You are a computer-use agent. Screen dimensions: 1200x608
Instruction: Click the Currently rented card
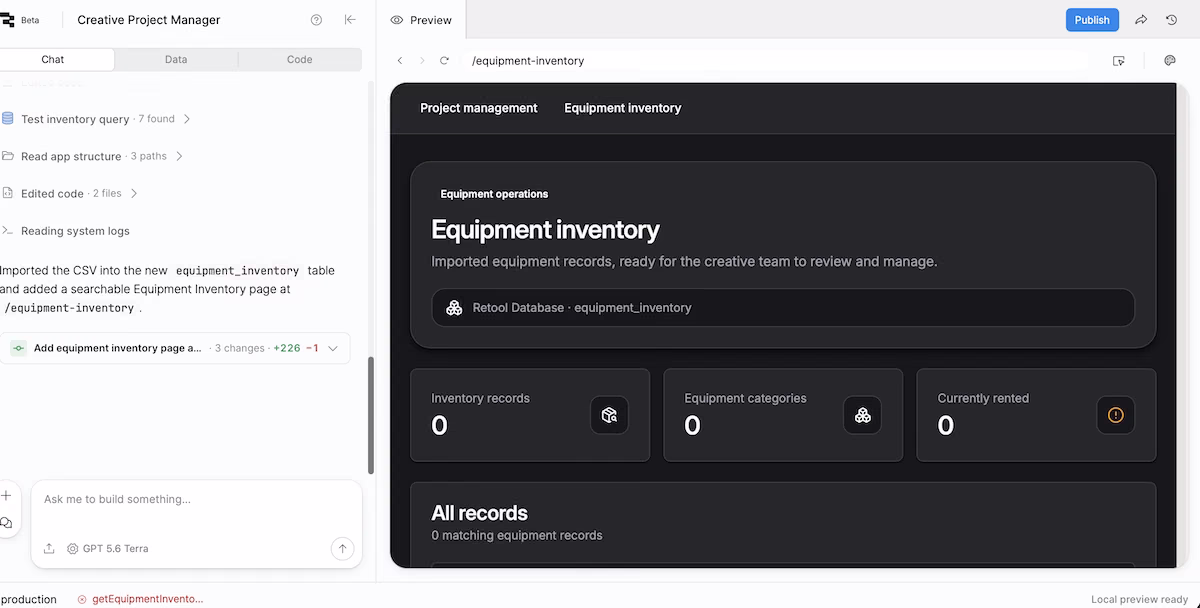click(x=1036, y=415)
